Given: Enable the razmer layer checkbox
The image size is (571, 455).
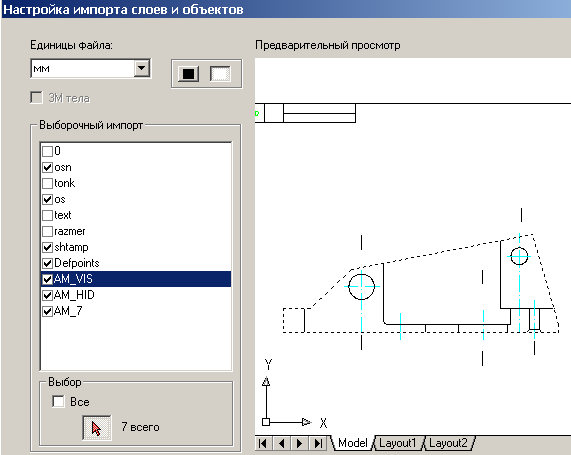Looking at the screenshot, I should 47,231.
